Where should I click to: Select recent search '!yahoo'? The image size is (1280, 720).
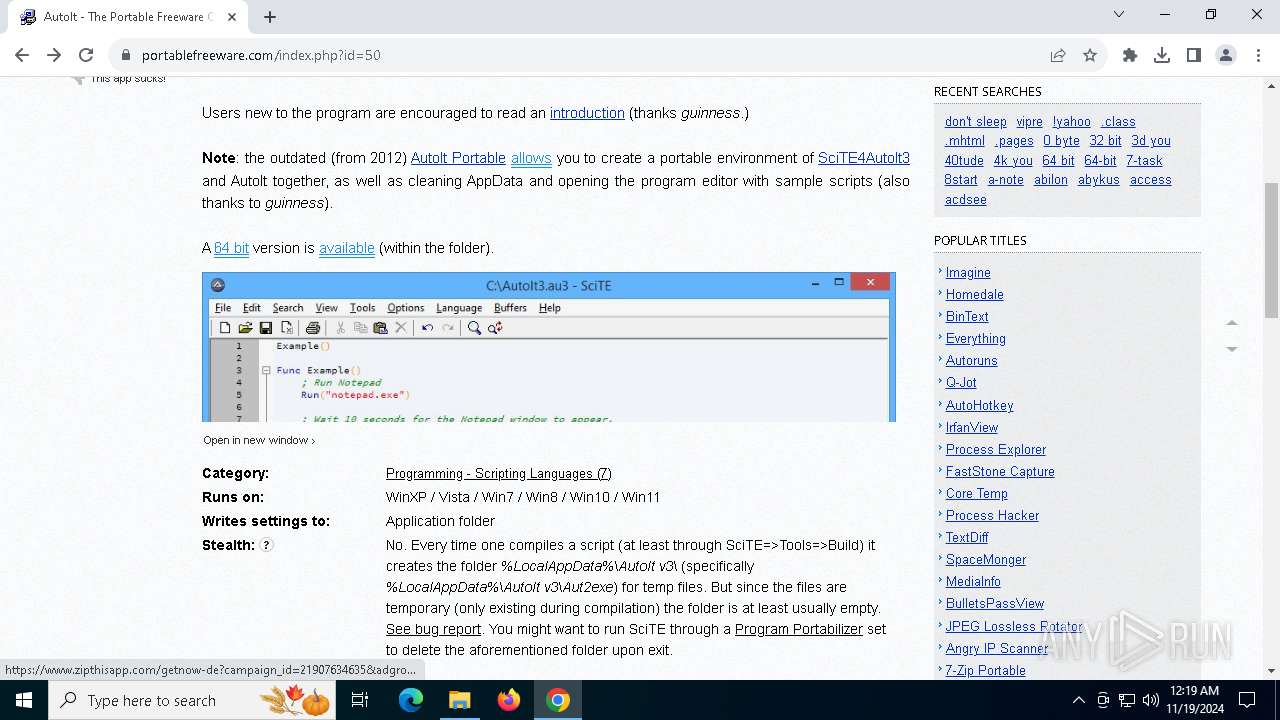pos(1072,122)
